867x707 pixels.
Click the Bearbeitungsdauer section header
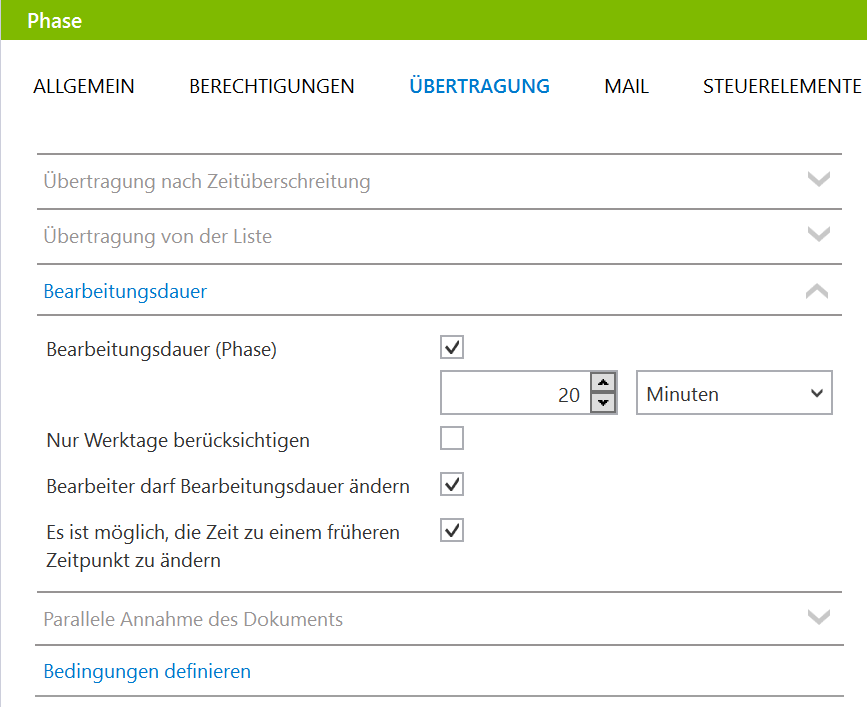[439, 291]
